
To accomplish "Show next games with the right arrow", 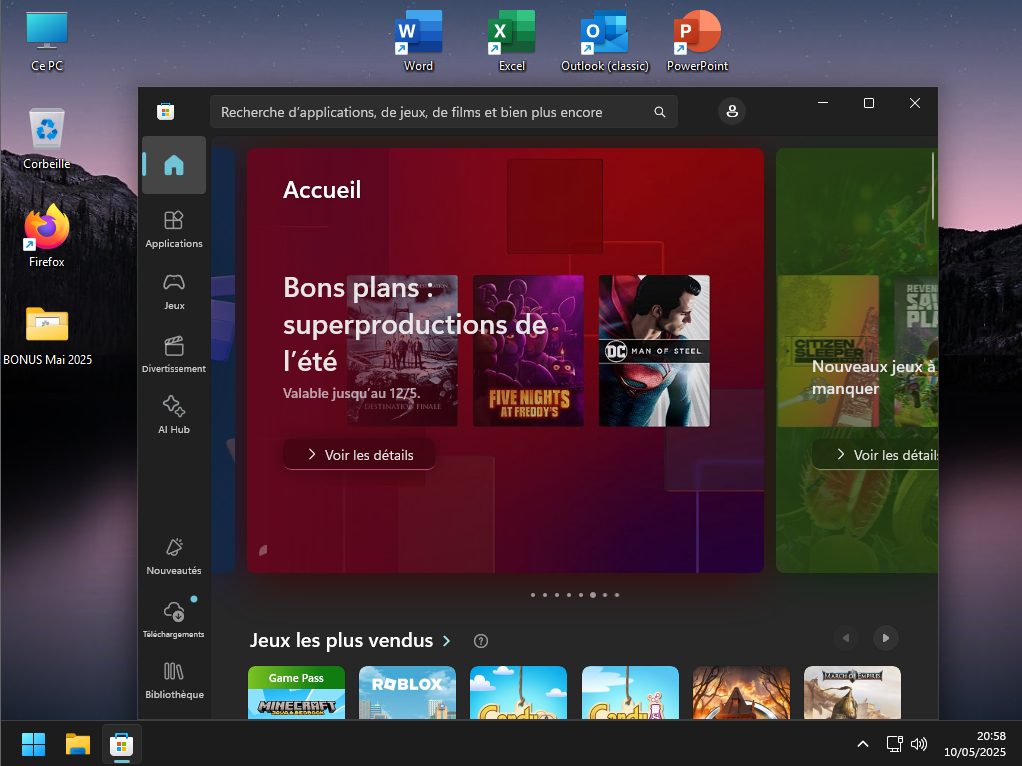I will [886, 638].
